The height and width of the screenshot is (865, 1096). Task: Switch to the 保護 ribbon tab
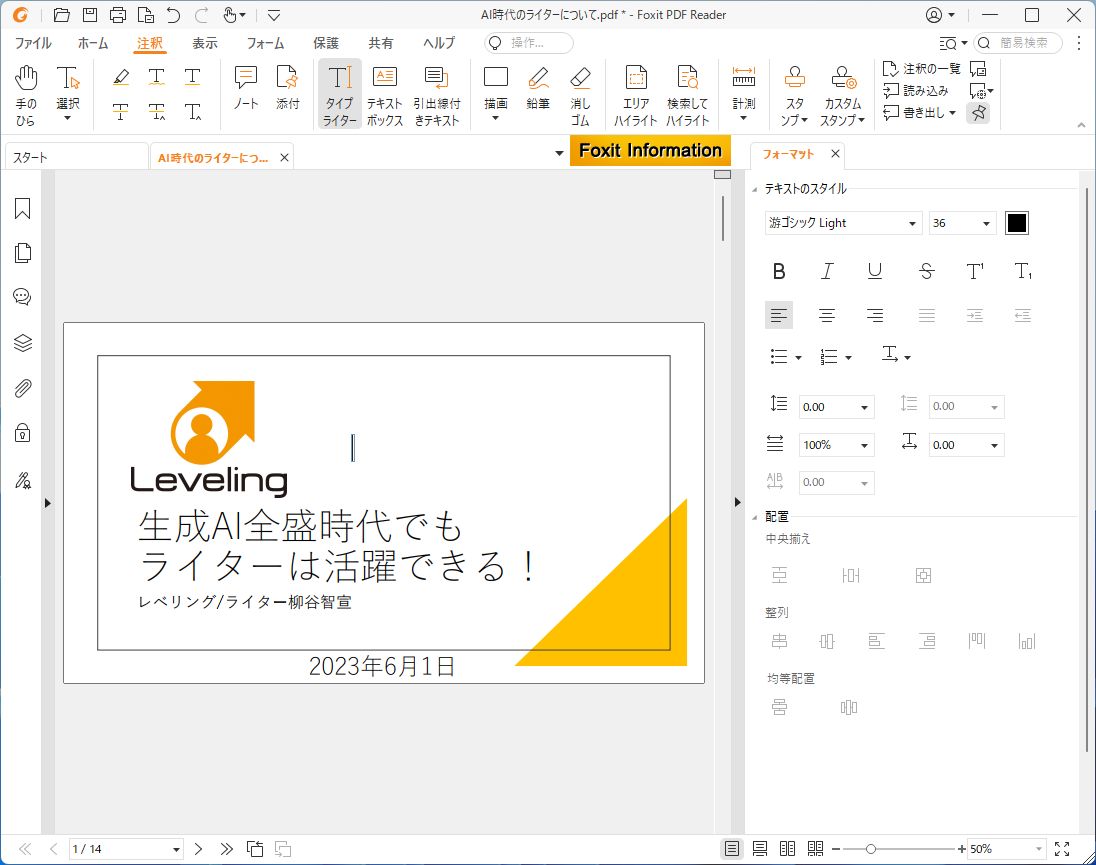326,43
